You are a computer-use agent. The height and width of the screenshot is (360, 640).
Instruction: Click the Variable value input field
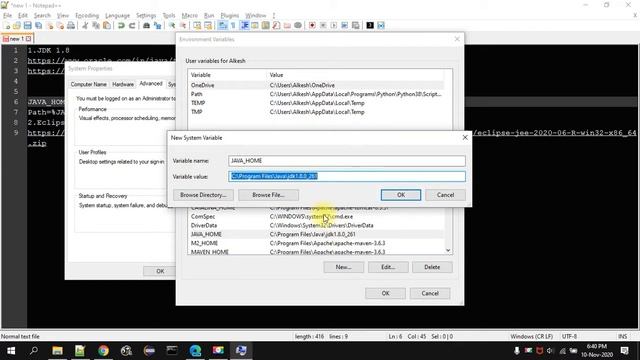click(347, 176)
